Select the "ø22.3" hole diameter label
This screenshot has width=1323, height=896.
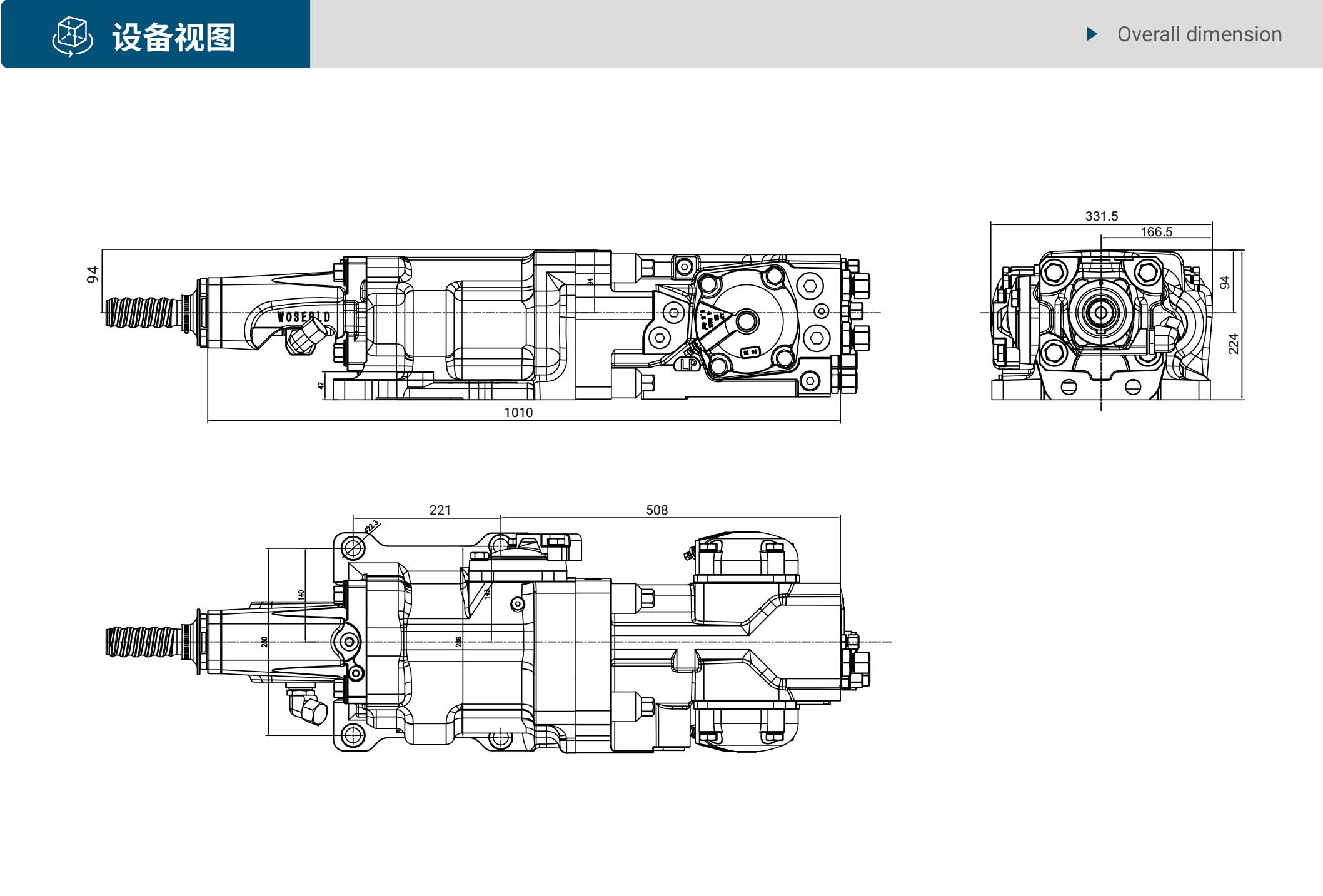(371, 526)
